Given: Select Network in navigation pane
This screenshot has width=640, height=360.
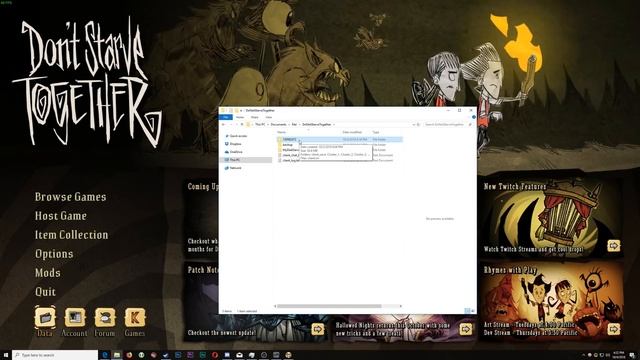Looking at the screenshot, I should click(236, 168).
